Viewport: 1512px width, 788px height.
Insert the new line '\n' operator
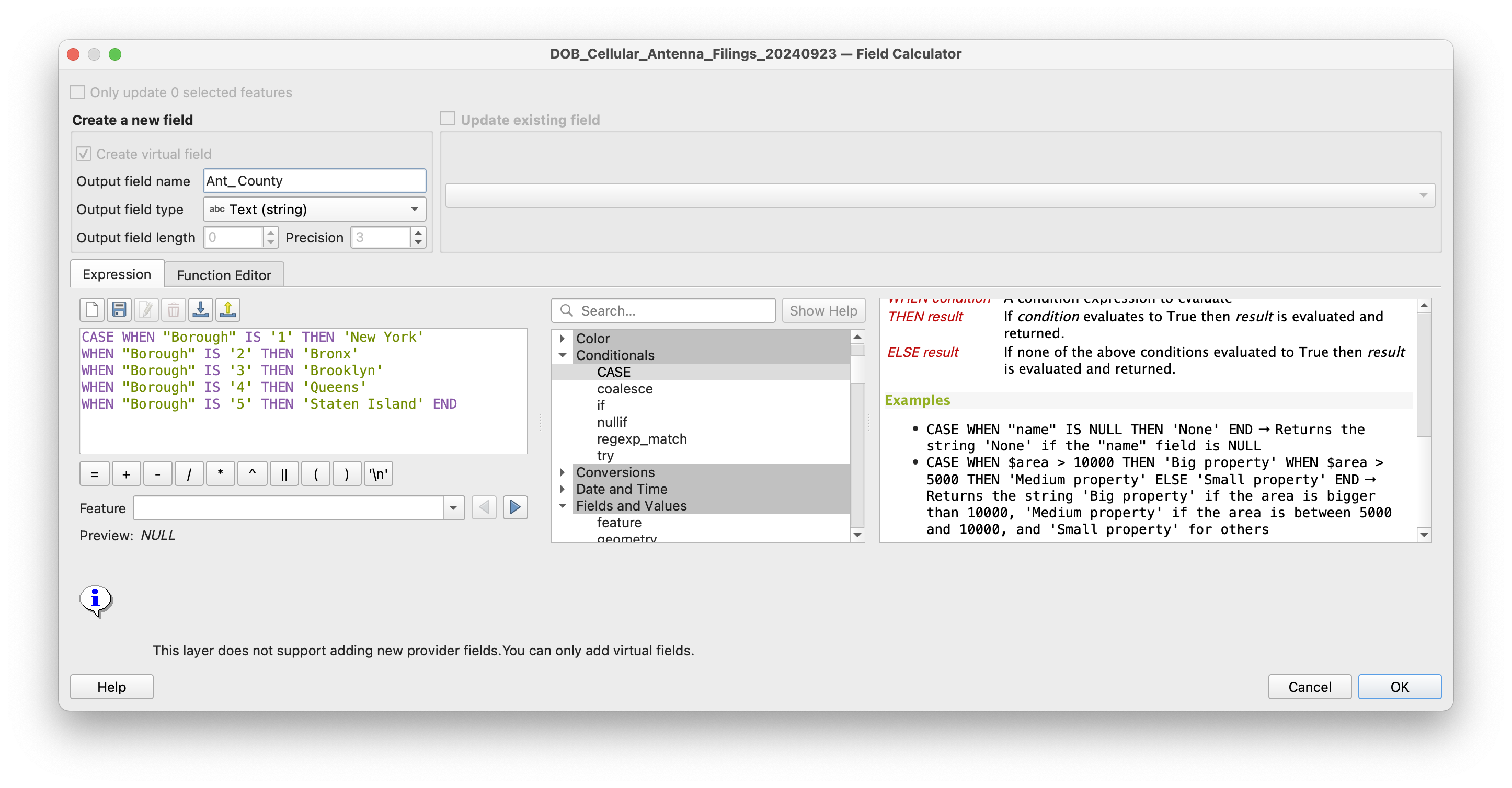(x=378, y=474)
